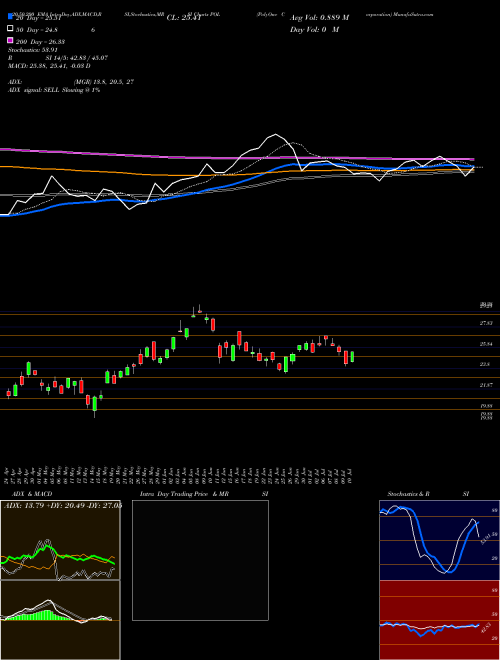Click the 25.84 price axis label
500x660 pixels.
pos(486,344)
